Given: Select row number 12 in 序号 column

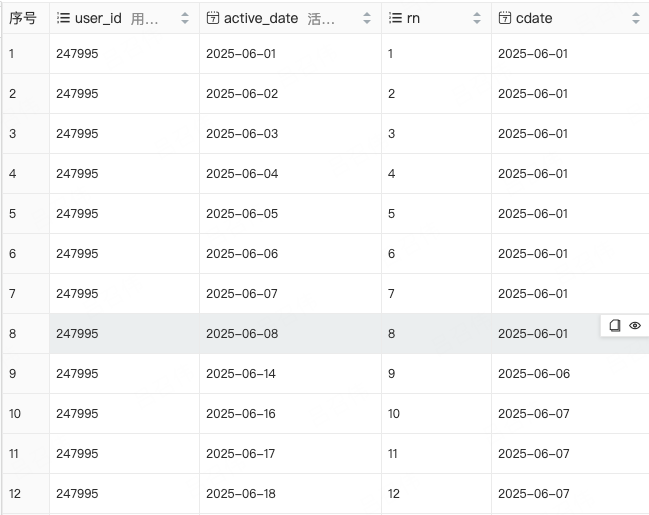Looking at the screenshot, I should pyautogui.click(x=15, y=493).
